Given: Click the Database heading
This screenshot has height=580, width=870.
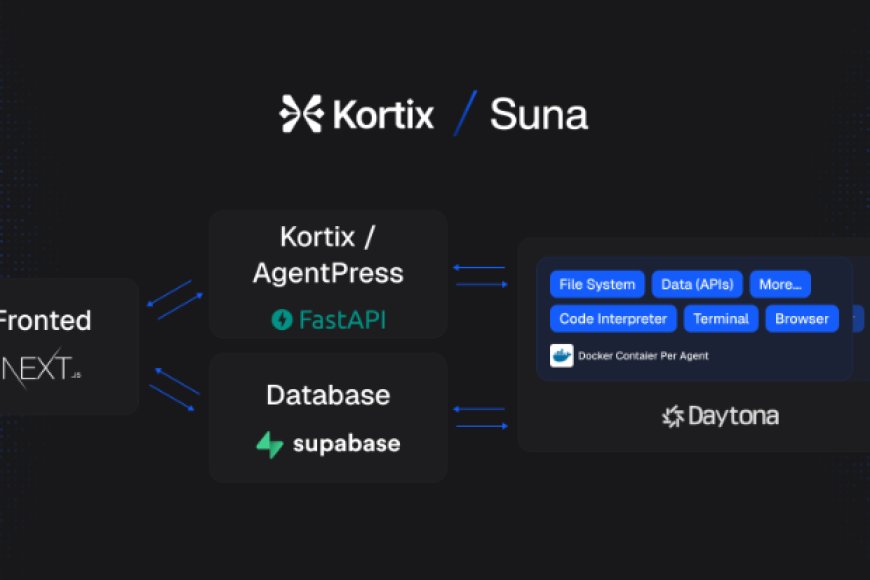Looking at the screenshot, I should click(328, 395).
